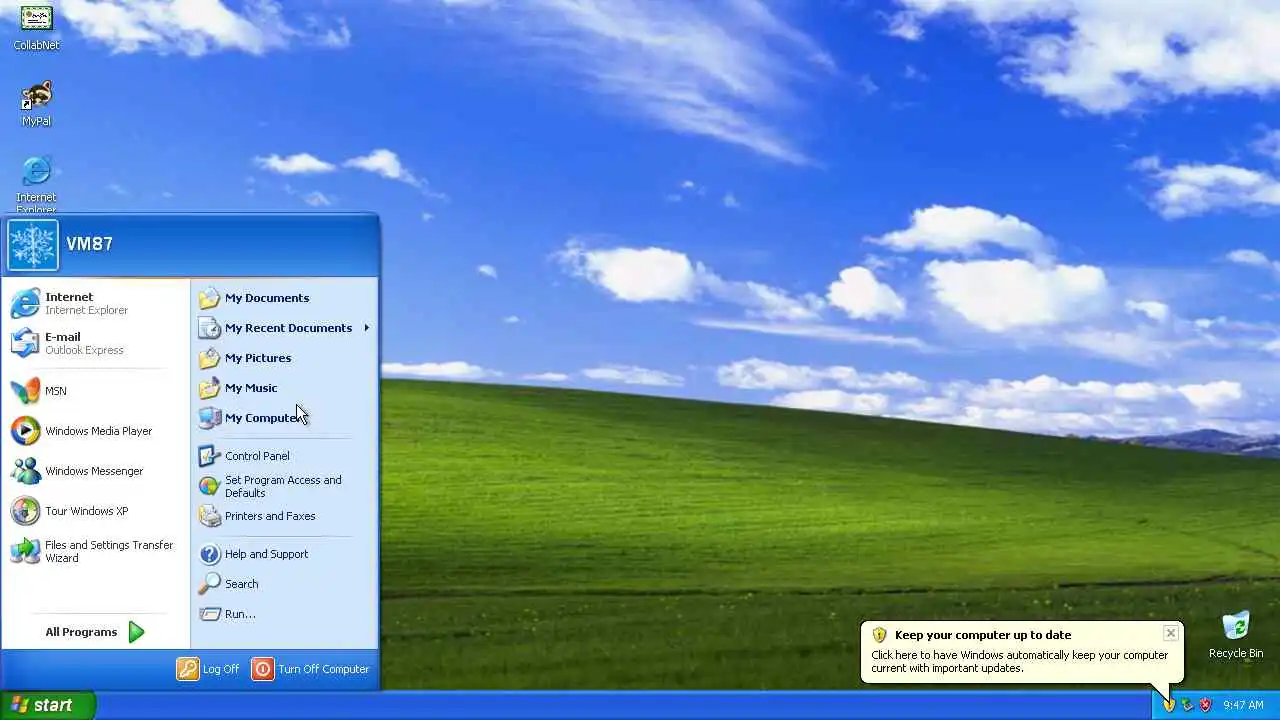Expand the All Programs list
This screenshot has width=1280, height=720.
pos(96,632)
